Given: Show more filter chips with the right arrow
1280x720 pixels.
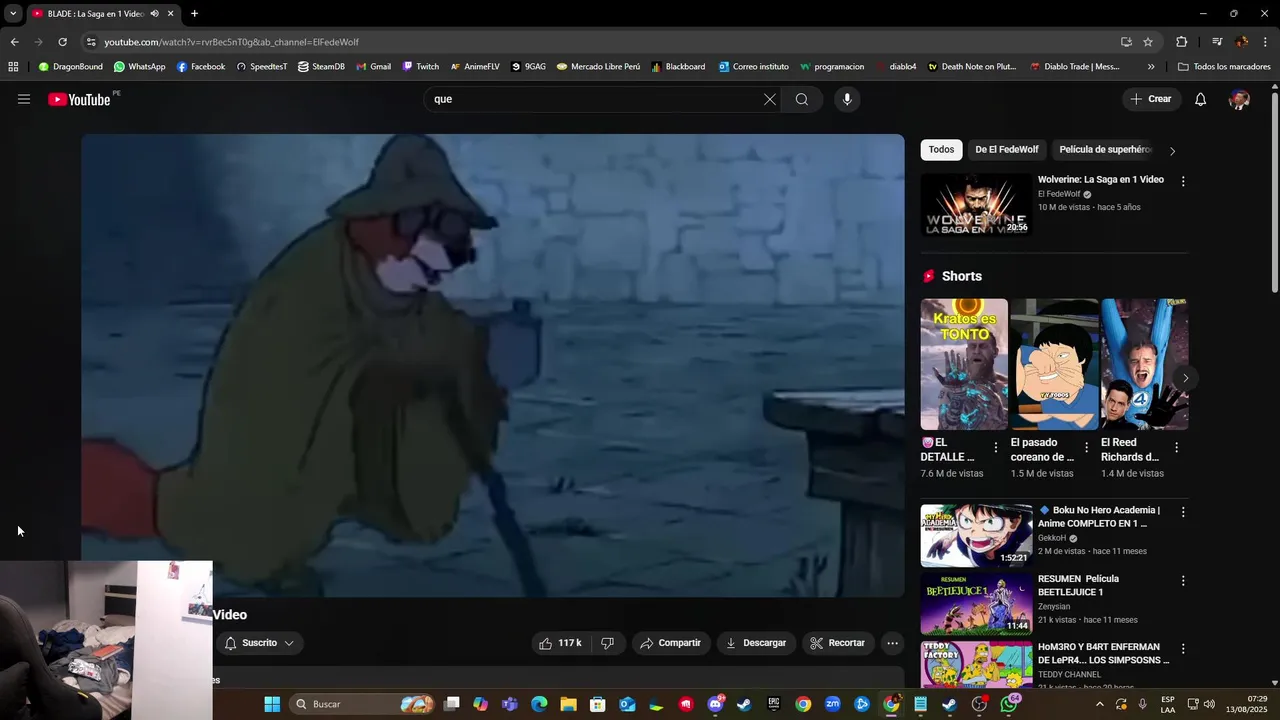Looking at the screenshot, I should click(x=1172, y=150).
